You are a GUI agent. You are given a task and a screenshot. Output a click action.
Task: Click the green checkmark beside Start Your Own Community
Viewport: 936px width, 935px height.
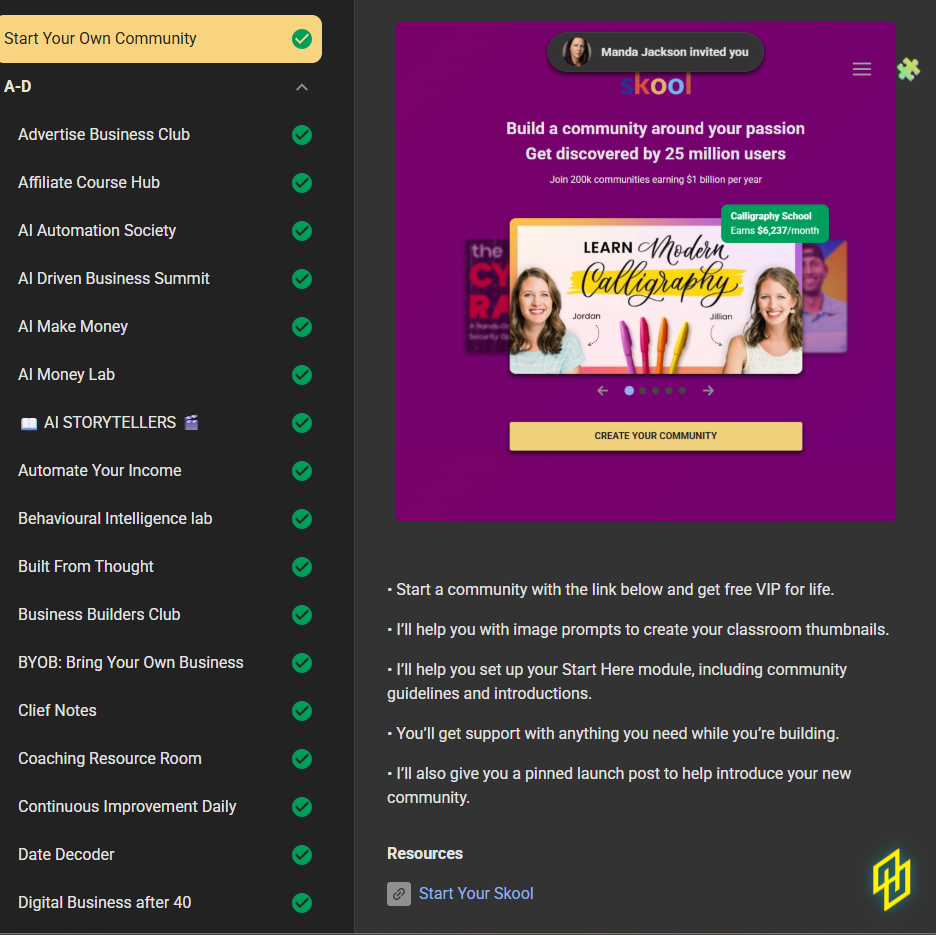[x=302, y=39]
